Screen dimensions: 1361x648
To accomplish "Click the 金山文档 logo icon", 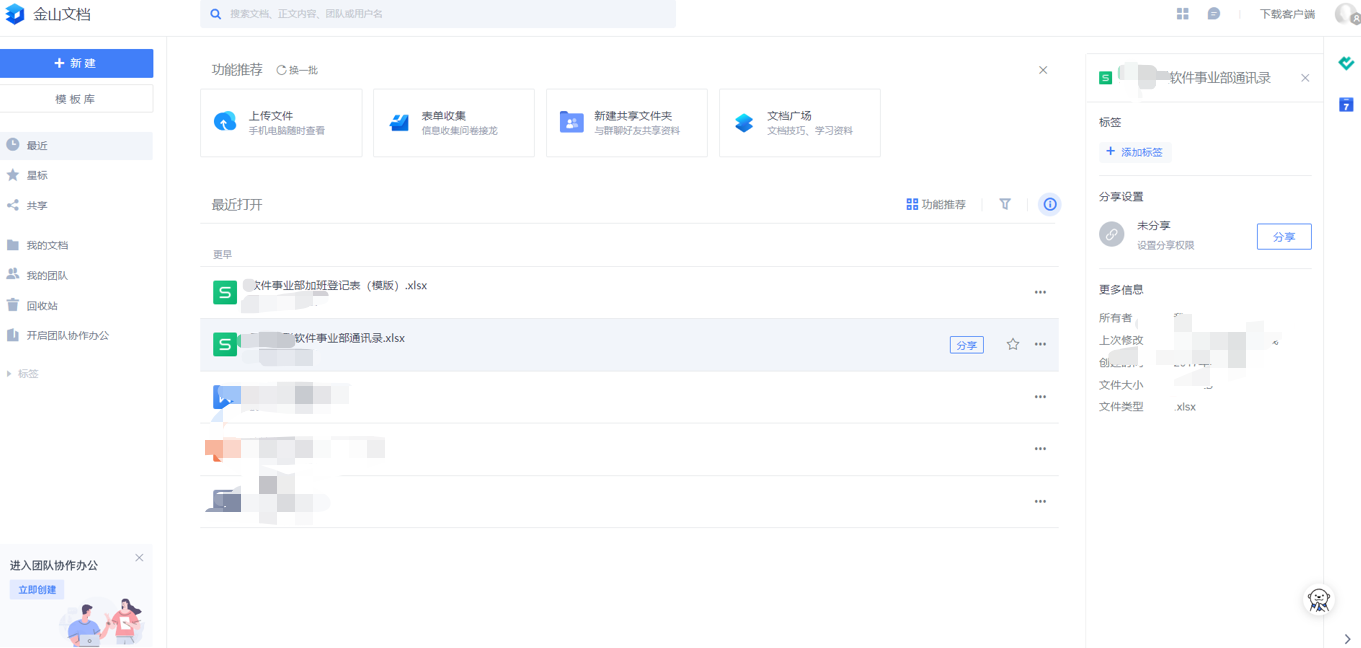I will (15, 14).
